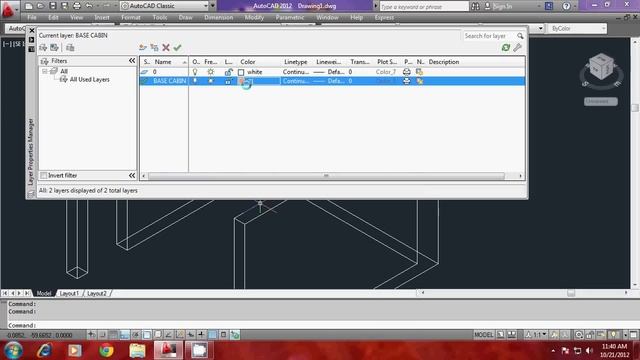Toggle MODEL space button in status bar

[x=484, y=335]
